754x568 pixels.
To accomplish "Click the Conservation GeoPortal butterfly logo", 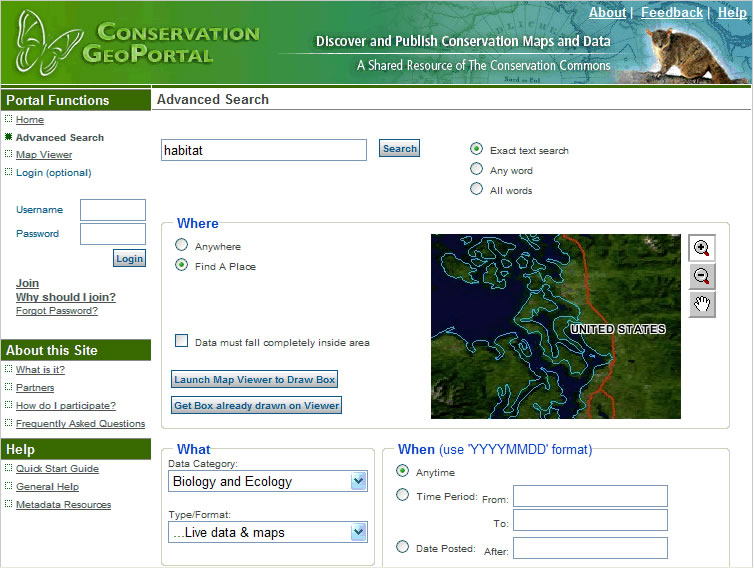I will coord(47,43).
